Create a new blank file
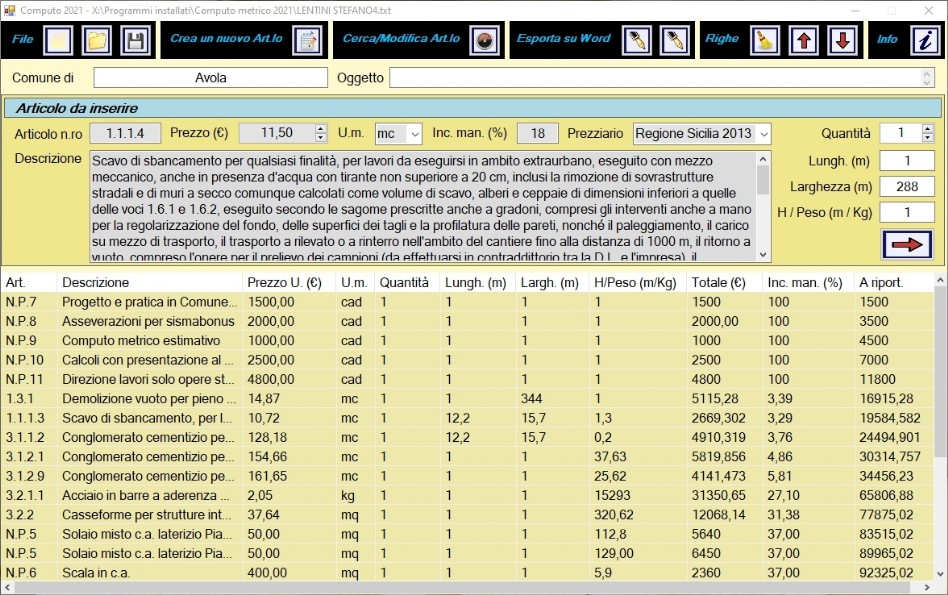 [59, 41]
